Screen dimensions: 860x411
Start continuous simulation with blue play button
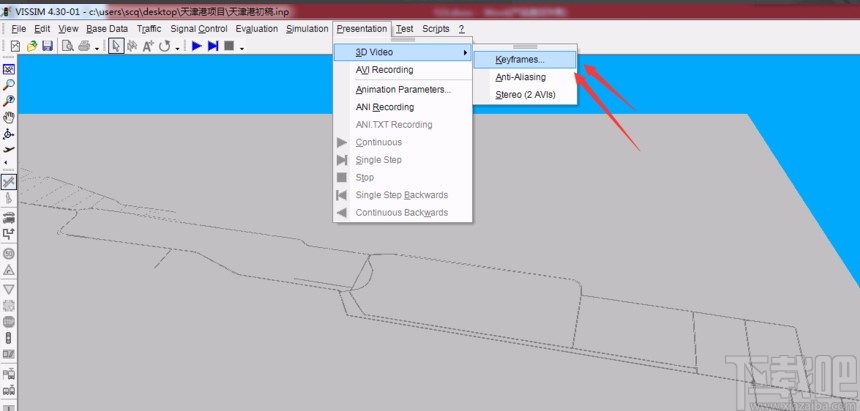[x=197, y=46]
